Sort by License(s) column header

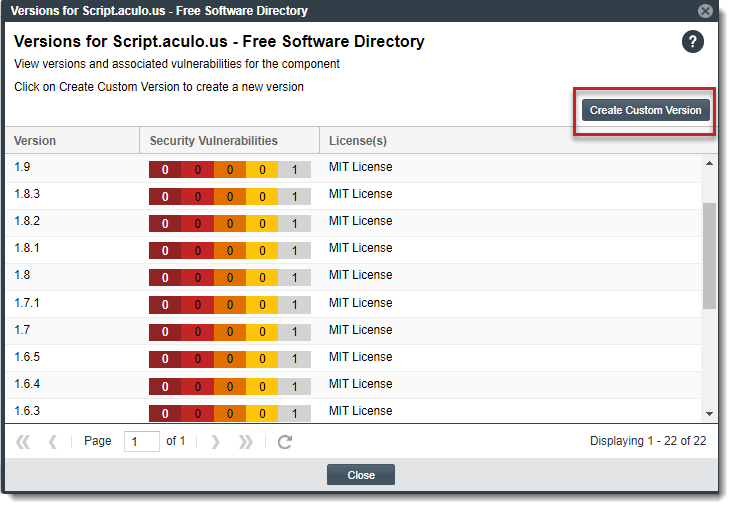tap(358, 141)
